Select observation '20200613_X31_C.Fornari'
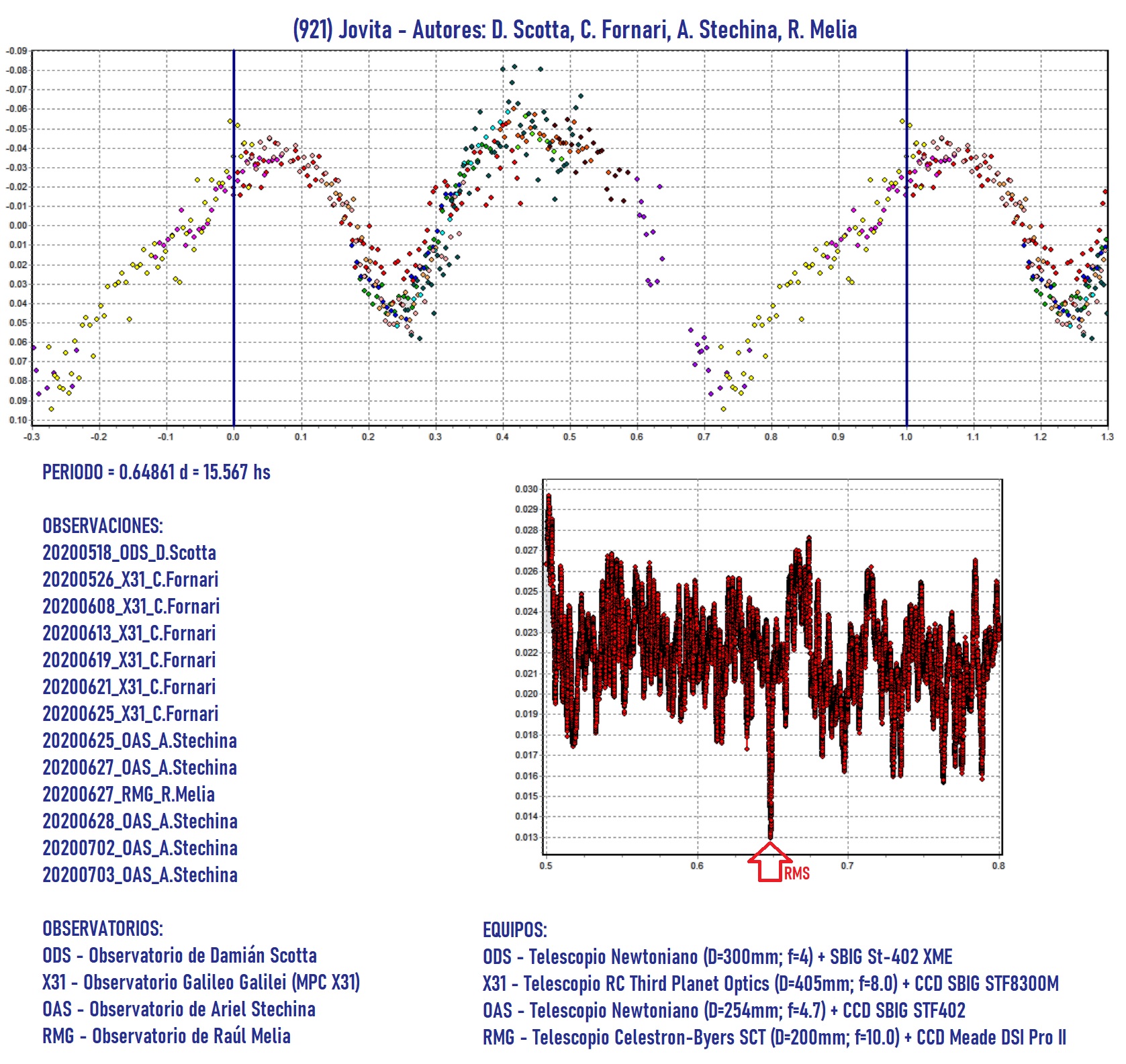 129,633
